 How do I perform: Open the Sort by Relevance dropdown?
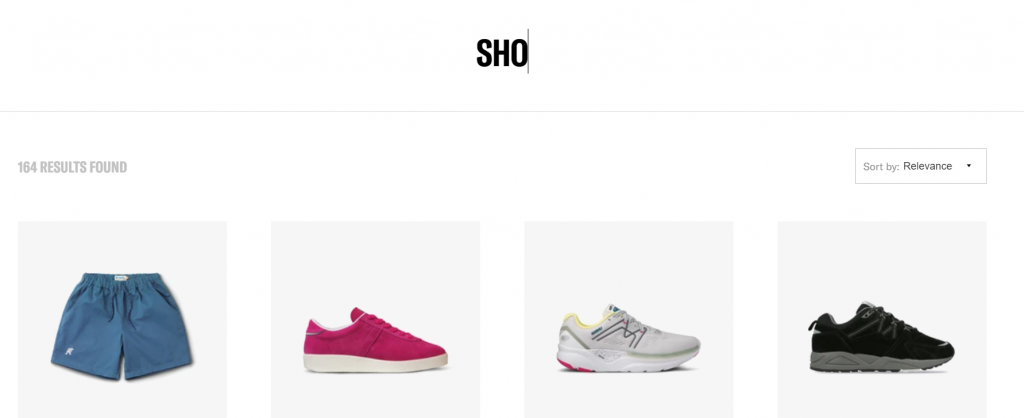tap(920, 166)
